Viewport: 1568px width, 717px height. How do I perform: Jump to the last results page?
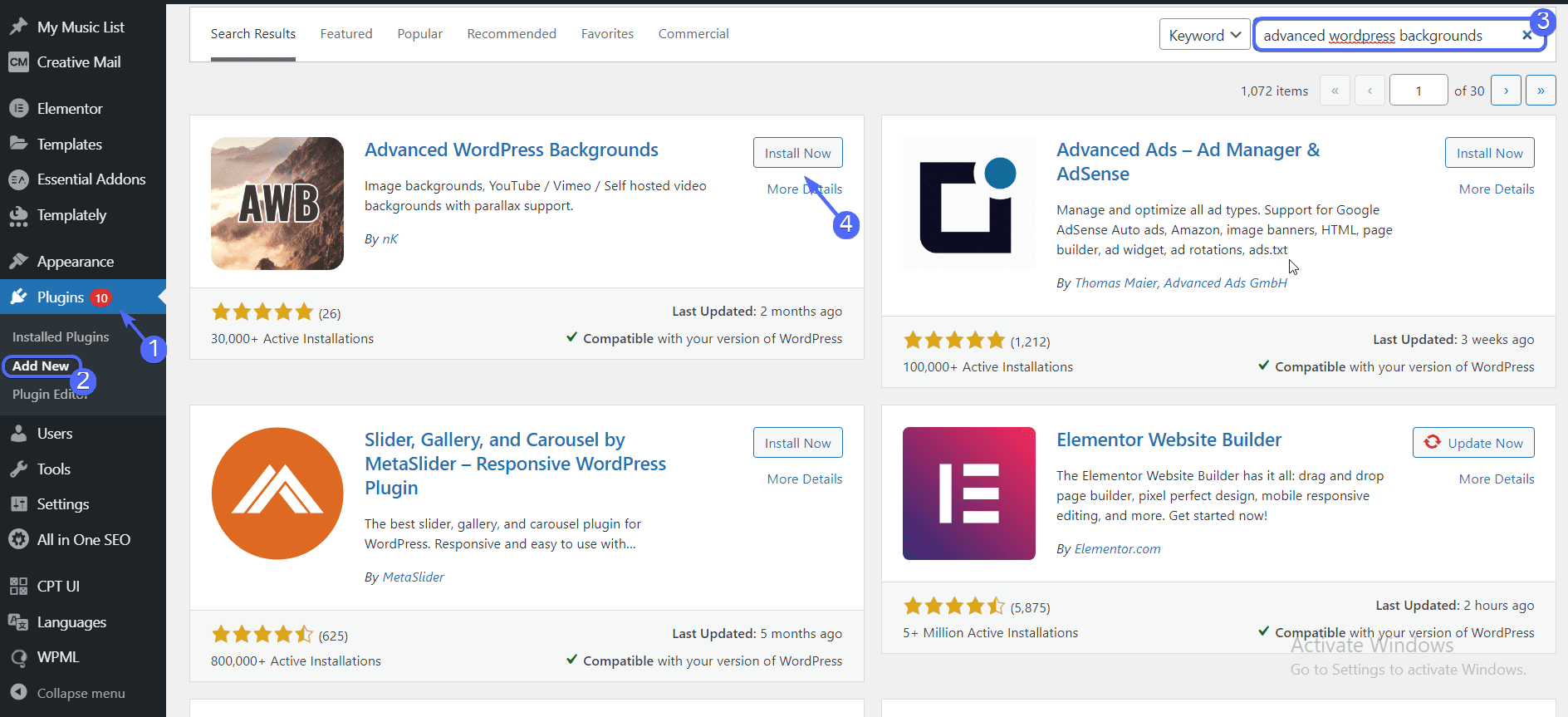[1541, 91]
